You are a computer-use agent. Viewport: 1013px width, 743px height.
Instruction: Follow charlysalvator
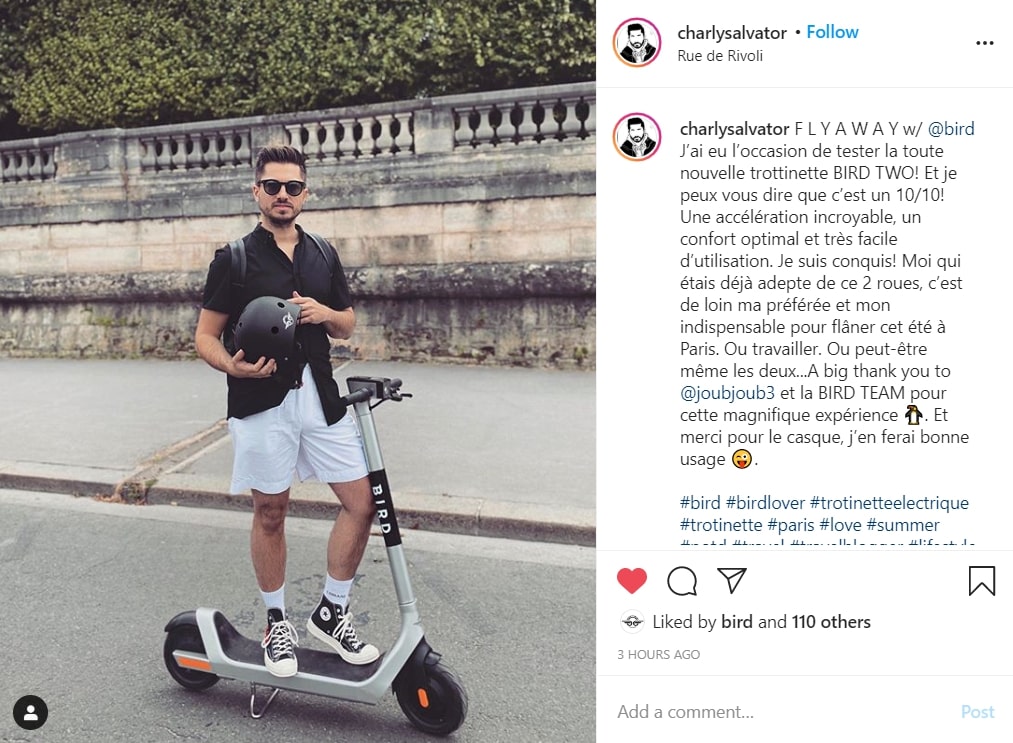coord(832,32)
